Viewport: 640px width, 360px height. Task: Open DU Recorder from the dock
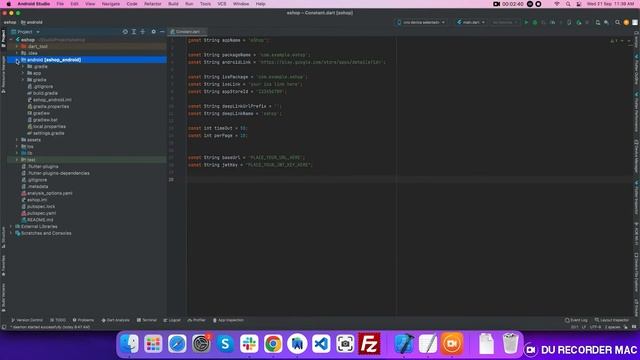pos(452,344)
